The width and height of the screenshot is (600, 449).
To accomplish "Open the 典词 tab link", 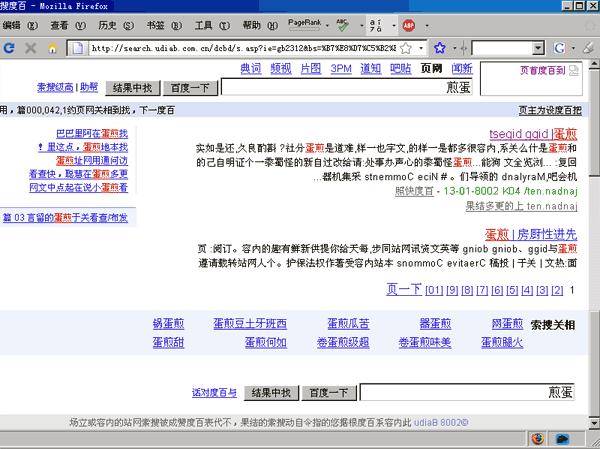I will 251,69.
